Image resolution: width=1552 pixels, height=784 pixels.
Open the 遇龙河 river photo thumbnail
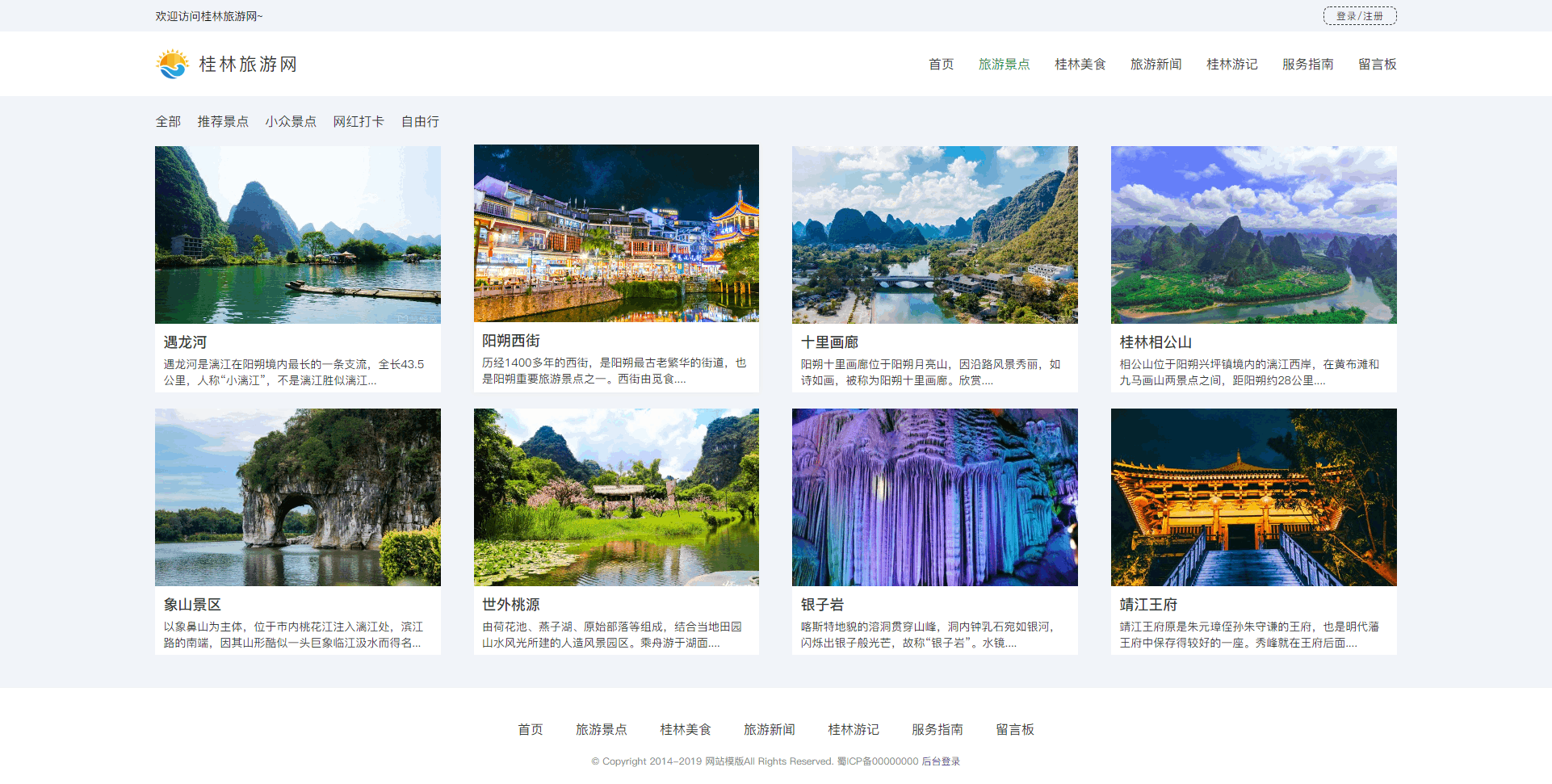(298, 235)
